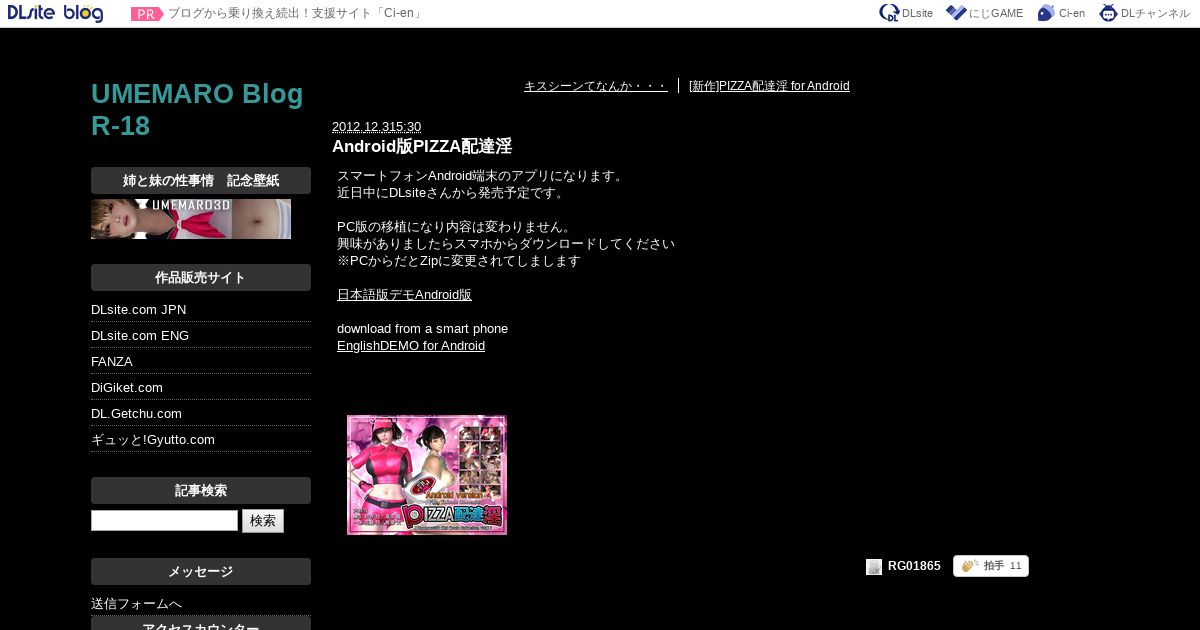
Task: Open the Ci-en support site promo link
Action: [x=295, y=14]
